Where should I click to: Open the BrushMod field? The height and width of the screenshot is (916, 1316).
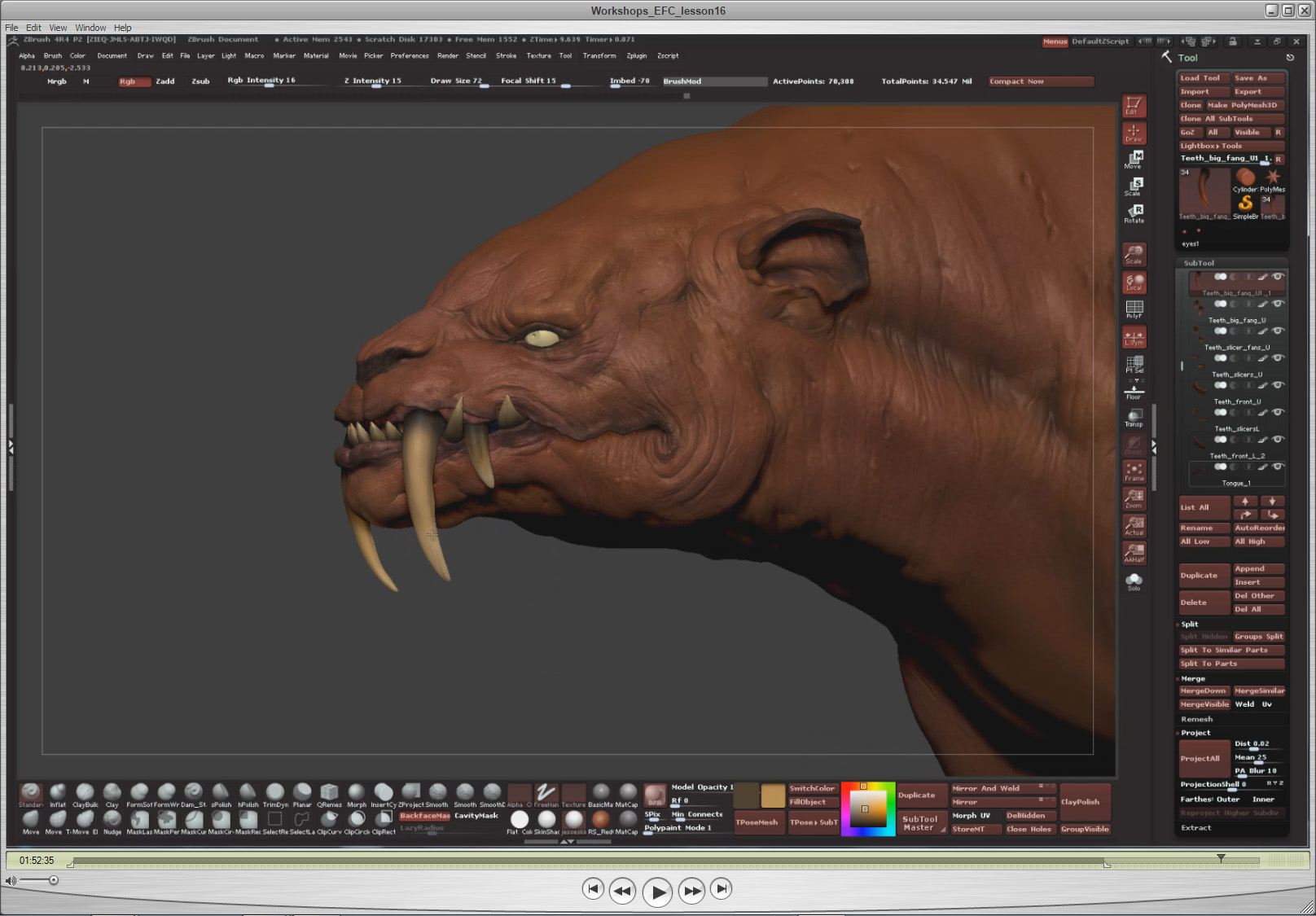(x=714, y=81)
